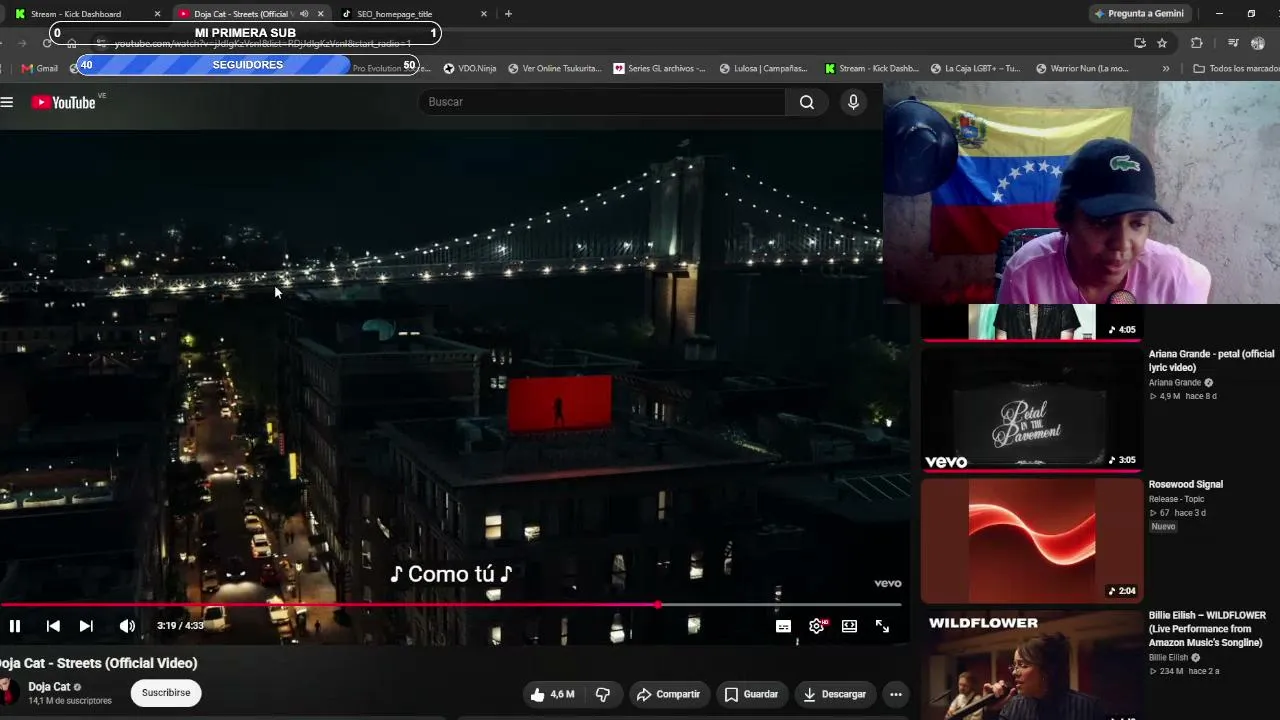Start voice search with the microphone
Screen dimensions: 1280x720
click(853, 102)
